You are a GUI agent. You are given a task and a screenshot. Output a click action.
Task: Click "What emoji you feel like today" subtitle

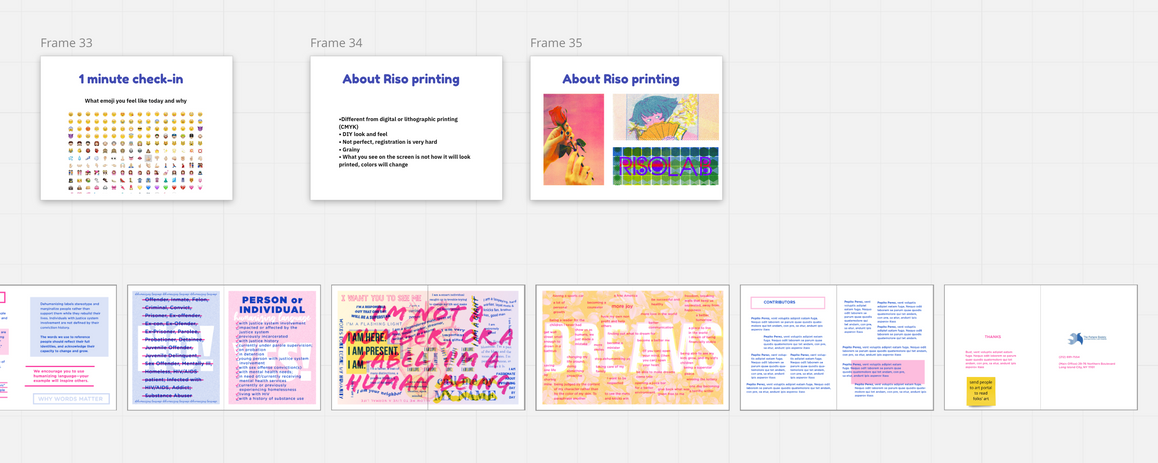tap(137, 100)
